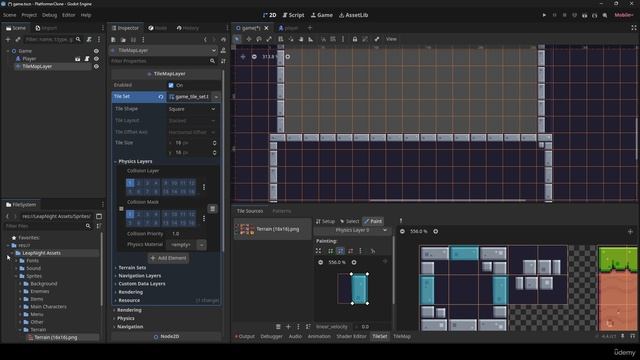Switch to Paint mode in TileSet

click(373, 221)
